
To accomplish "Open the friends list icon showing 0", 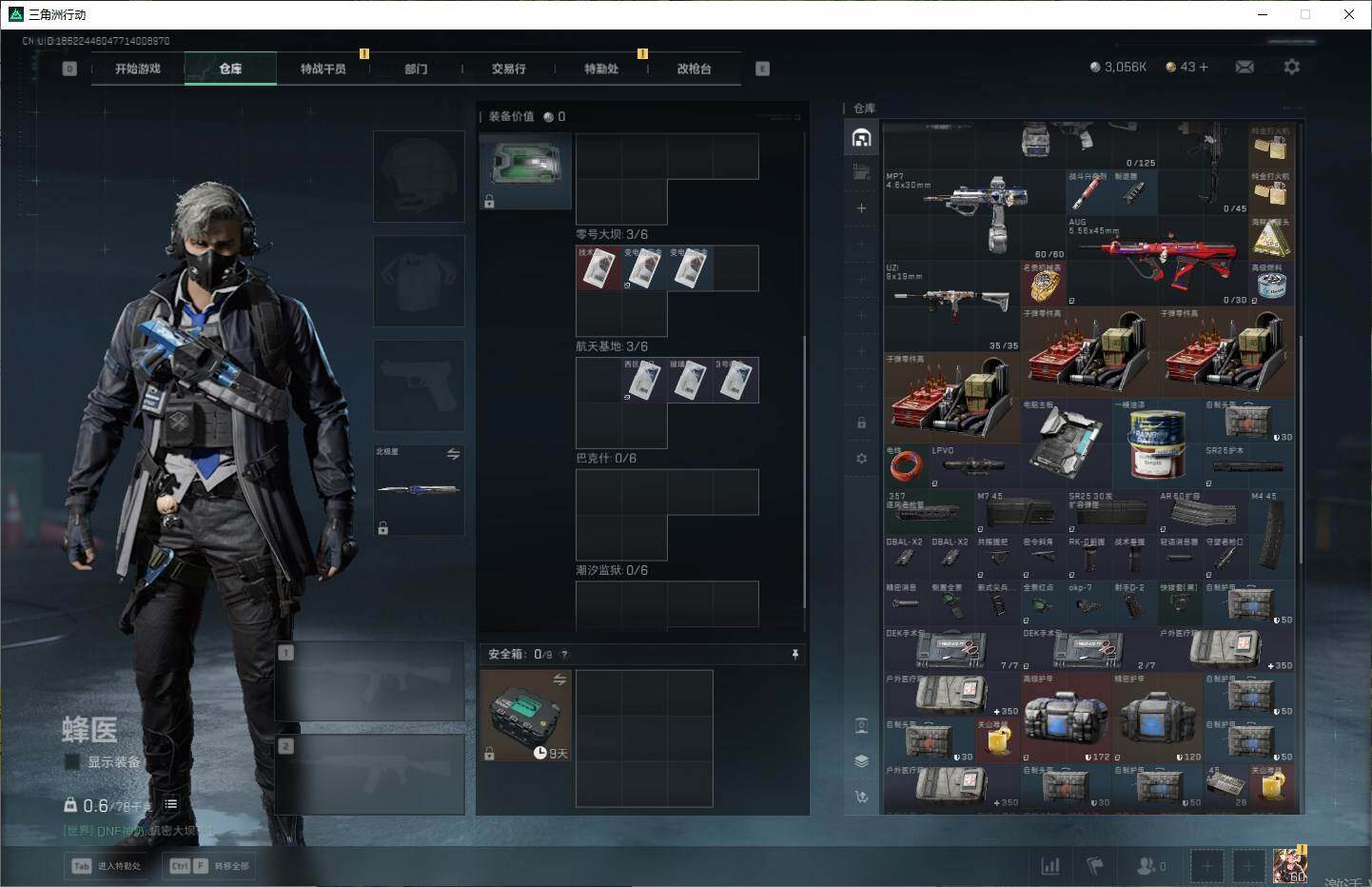I will (1150, 866).
